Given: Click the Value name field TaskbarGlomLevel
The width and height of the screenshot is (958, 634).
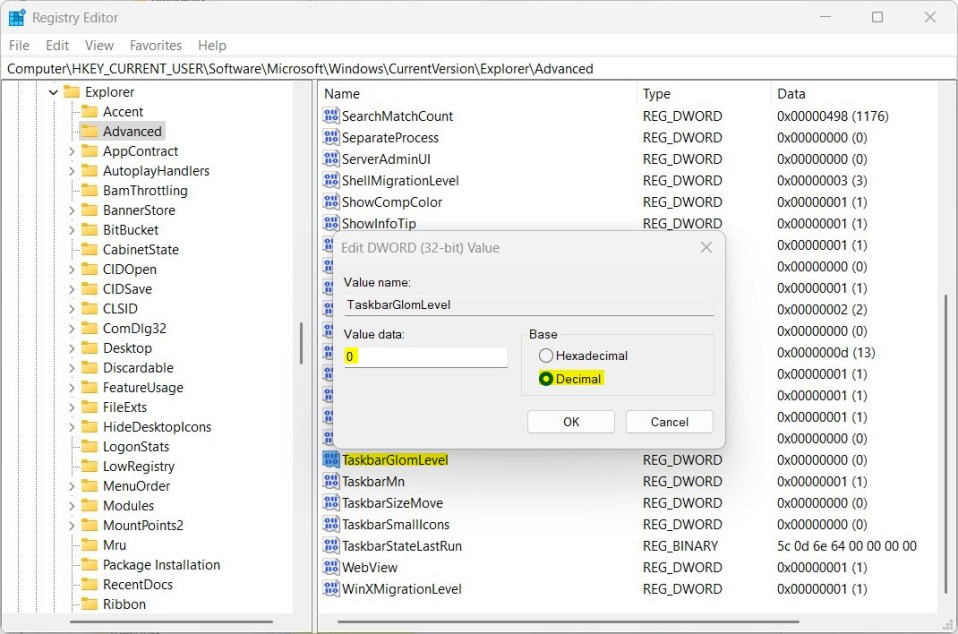Looking at the screenshot, I should click(x=528, y=305).
